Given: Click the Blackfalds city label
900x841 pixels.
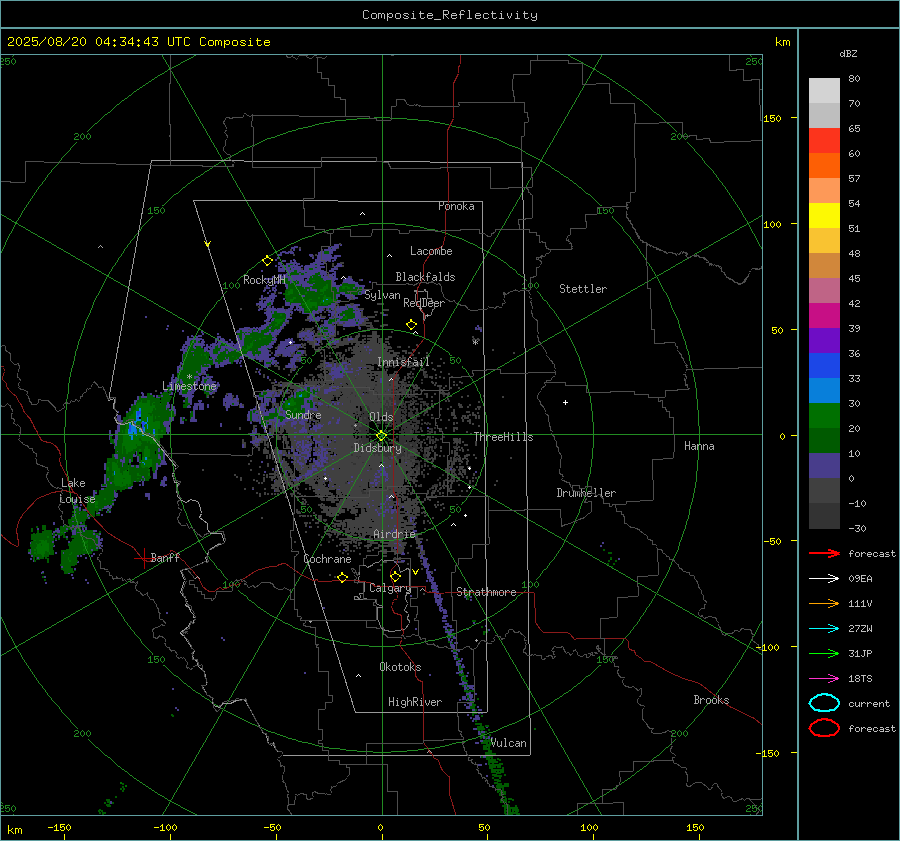Looking at the screenshot, I should click(x=425, y=277).
